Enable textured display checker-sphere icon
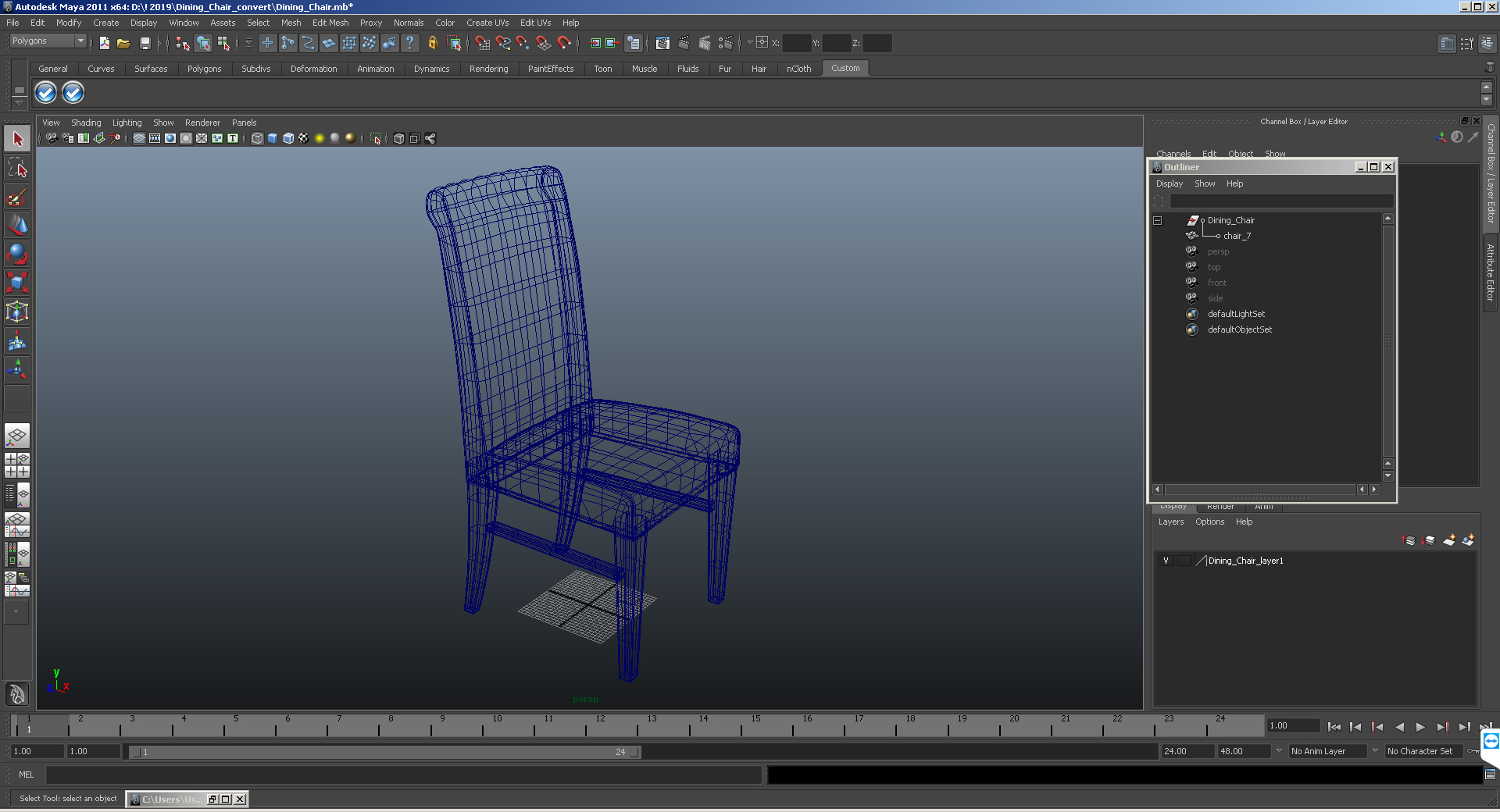The width and height of the screenshot is (1500, 812). [304, 138]
